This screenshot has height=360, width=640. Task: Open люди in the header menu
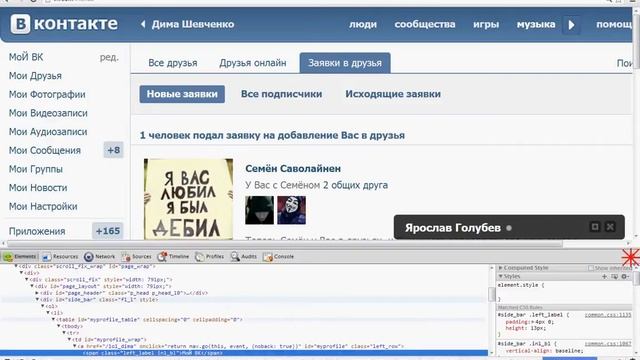362,24
